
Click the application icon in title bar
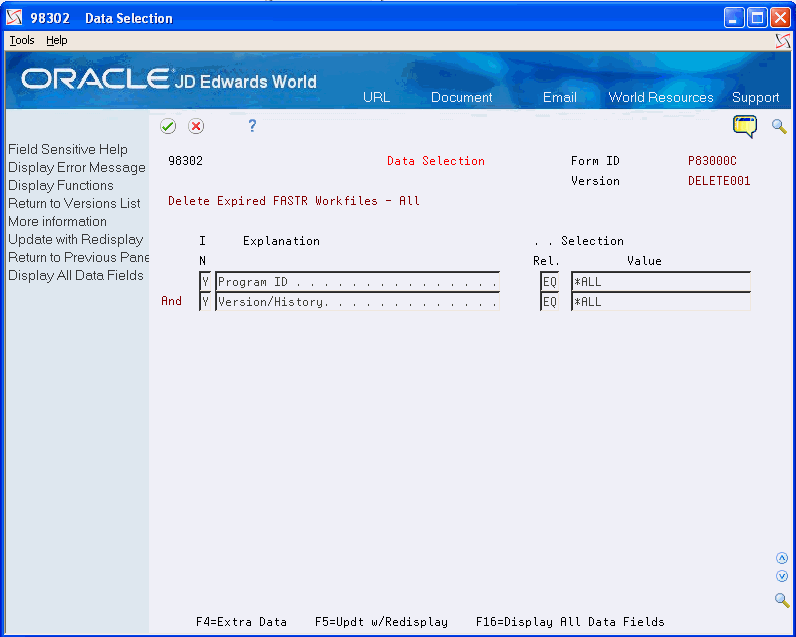click(x=14, y=18)
